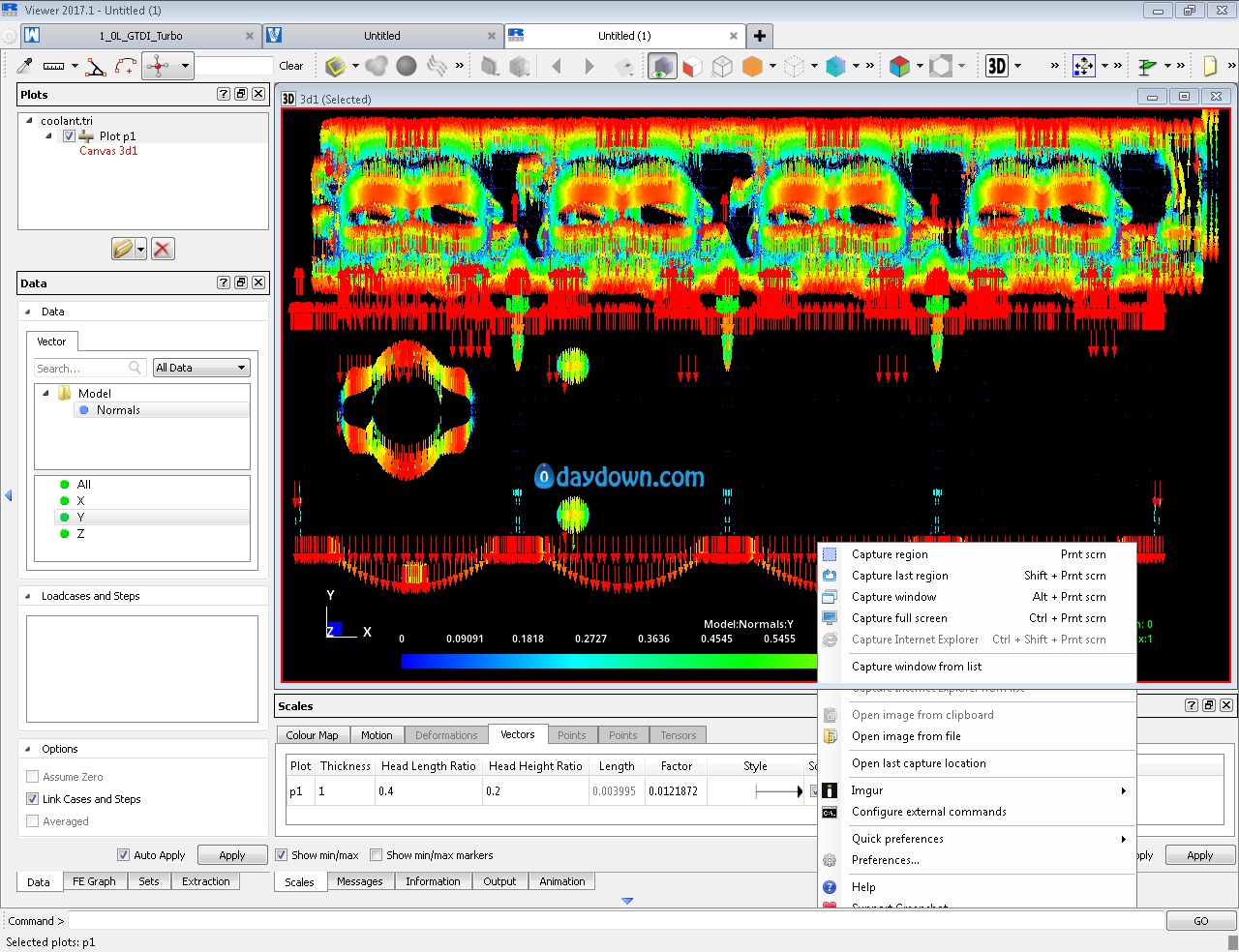Open the node pick tool dropdown arrow
This screenshot has width=1239, height=952.
185,66
